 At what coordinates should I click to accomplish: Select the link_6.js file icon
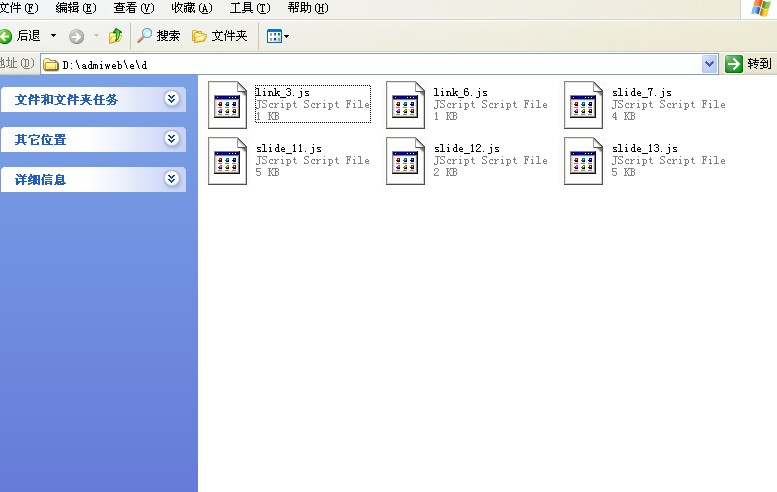[x=405, y=104]
